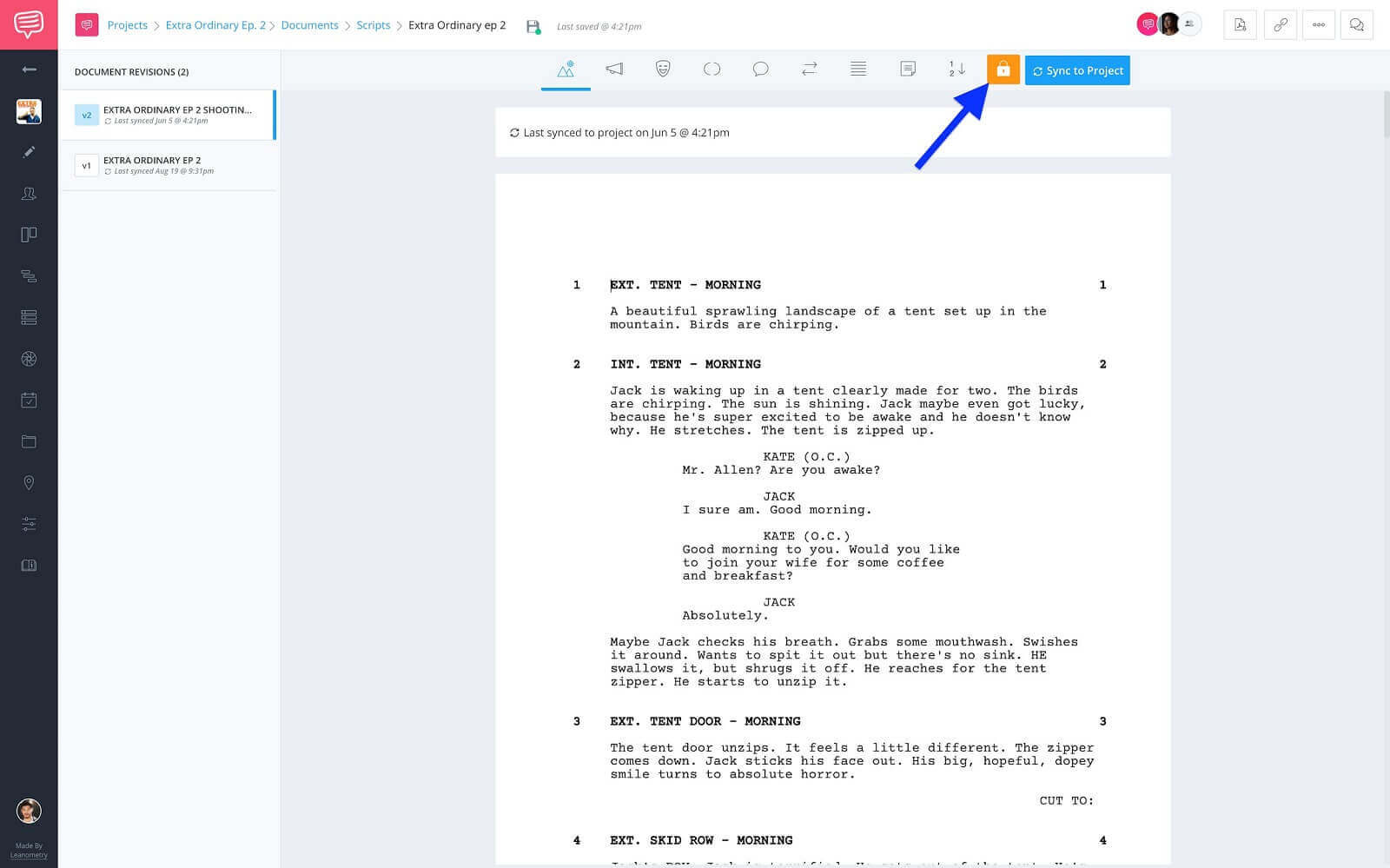Select the transitions arrows icon in the toolbar
1390x868 pixels.
coord(809,69)
